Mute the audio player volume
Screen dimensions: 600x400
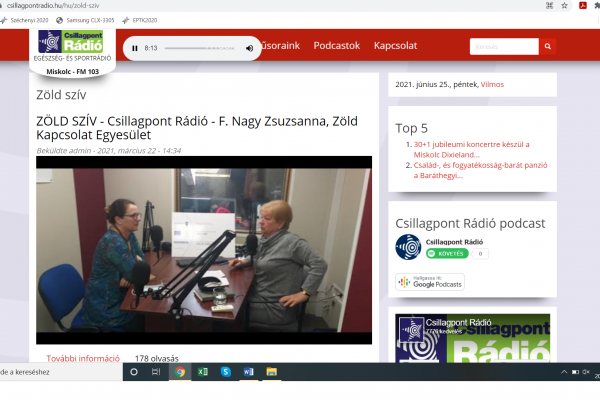point(249,48)
